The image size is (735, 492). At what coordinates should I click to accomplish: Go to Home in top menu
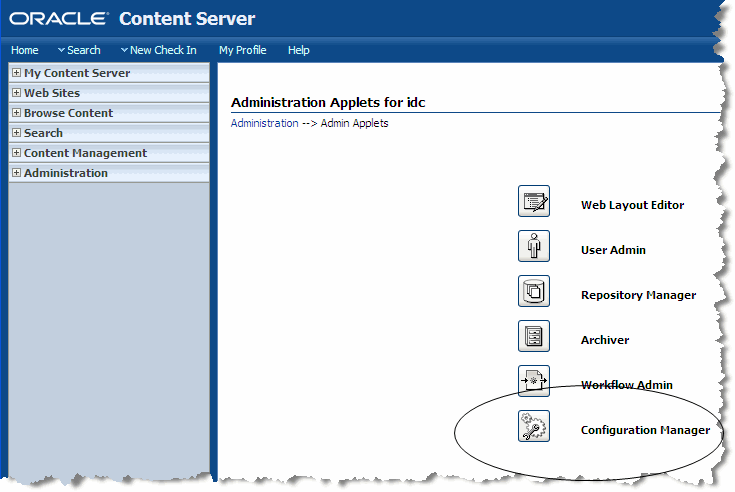25,50
